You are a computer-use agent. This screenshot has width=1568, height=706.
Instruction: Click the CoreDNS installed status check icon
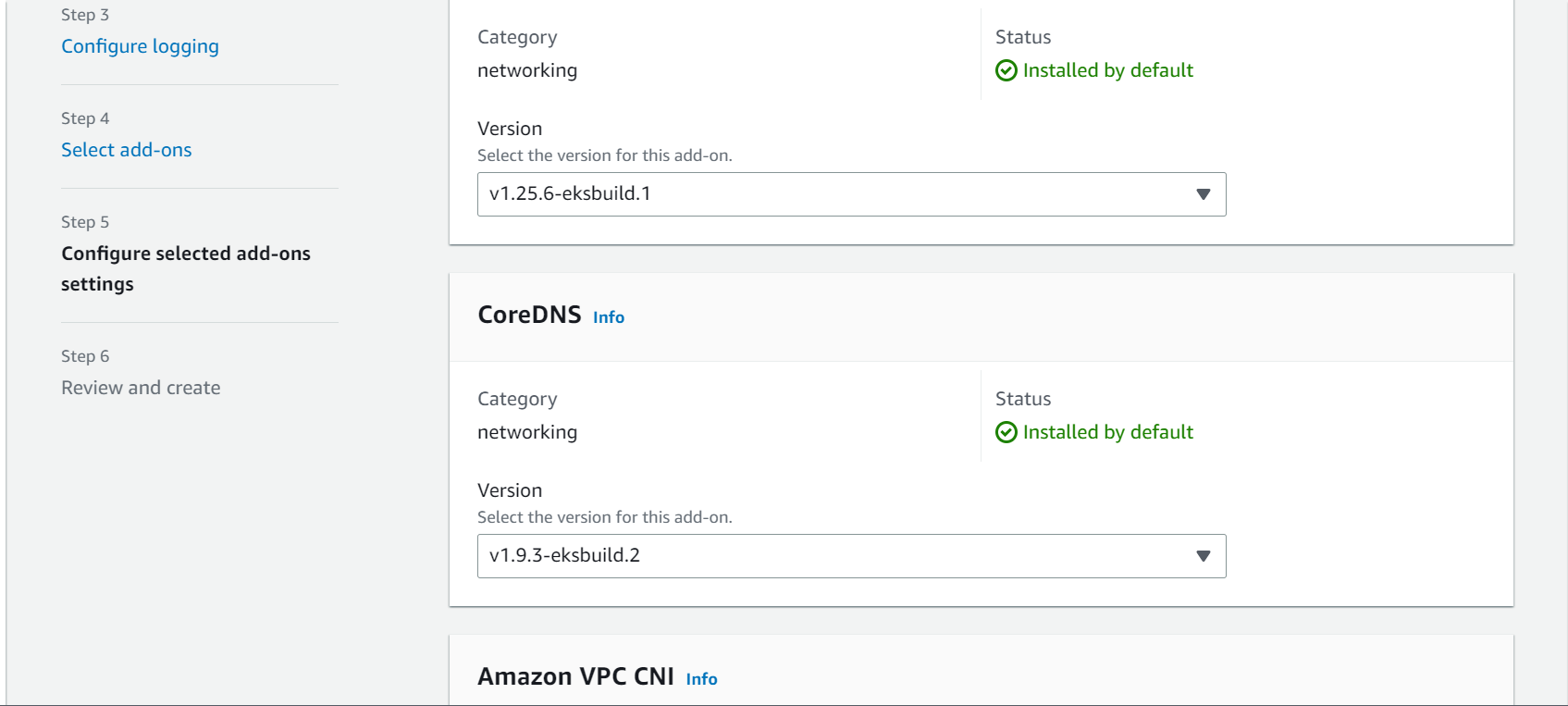click(1006, 432)
